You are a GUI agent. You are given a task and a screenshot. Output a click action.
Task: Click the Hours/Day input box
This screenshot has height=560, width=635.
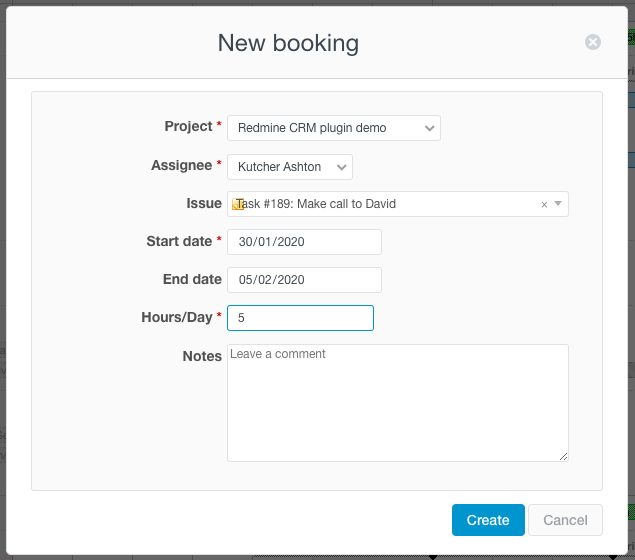click(x=300, y=318)
